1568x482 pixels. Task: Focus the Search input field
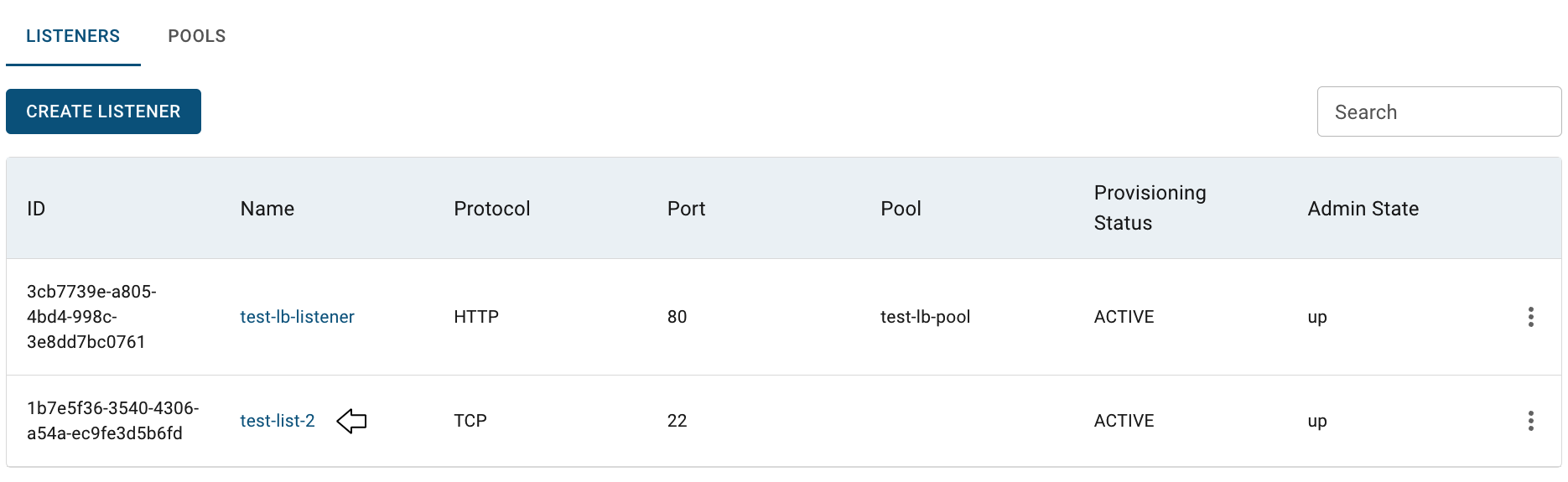point(1439,111)
